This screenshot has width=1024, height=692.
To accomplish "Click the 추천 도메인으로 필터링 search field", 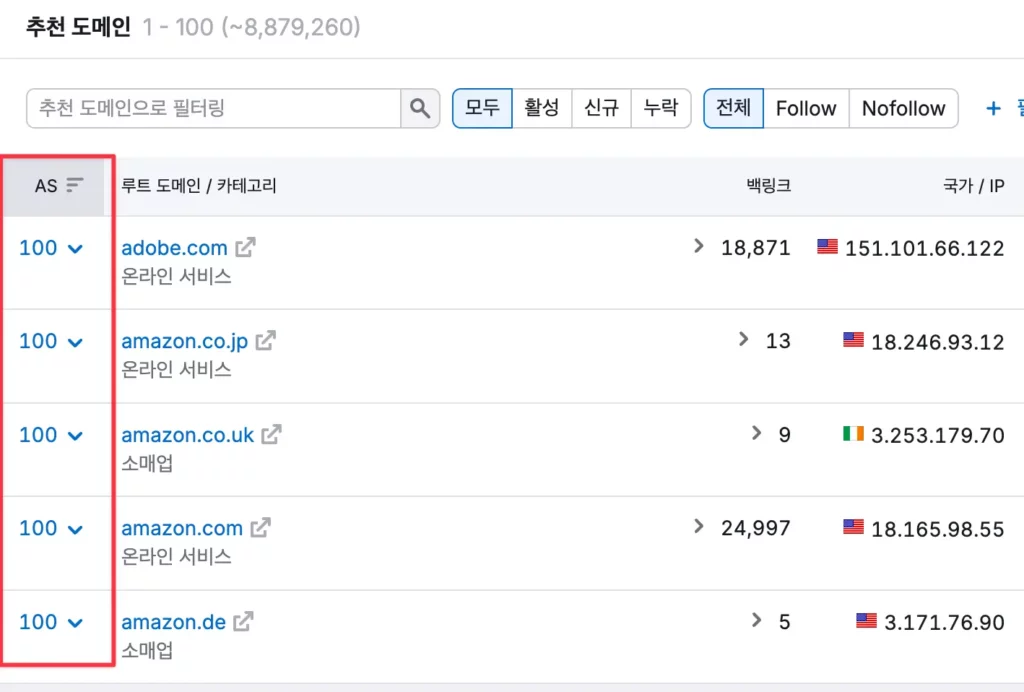I will [x=214, y=108].
